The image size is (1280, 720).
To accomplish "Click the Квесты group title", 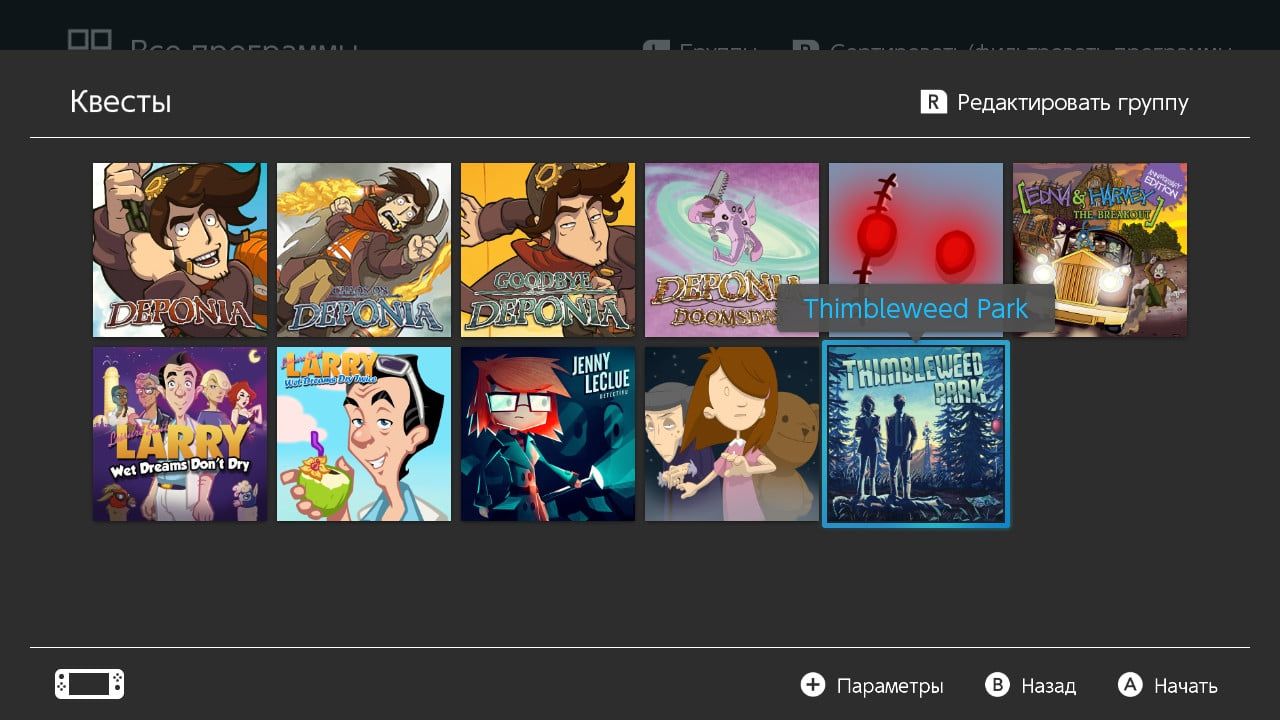I will click(121, 102).
